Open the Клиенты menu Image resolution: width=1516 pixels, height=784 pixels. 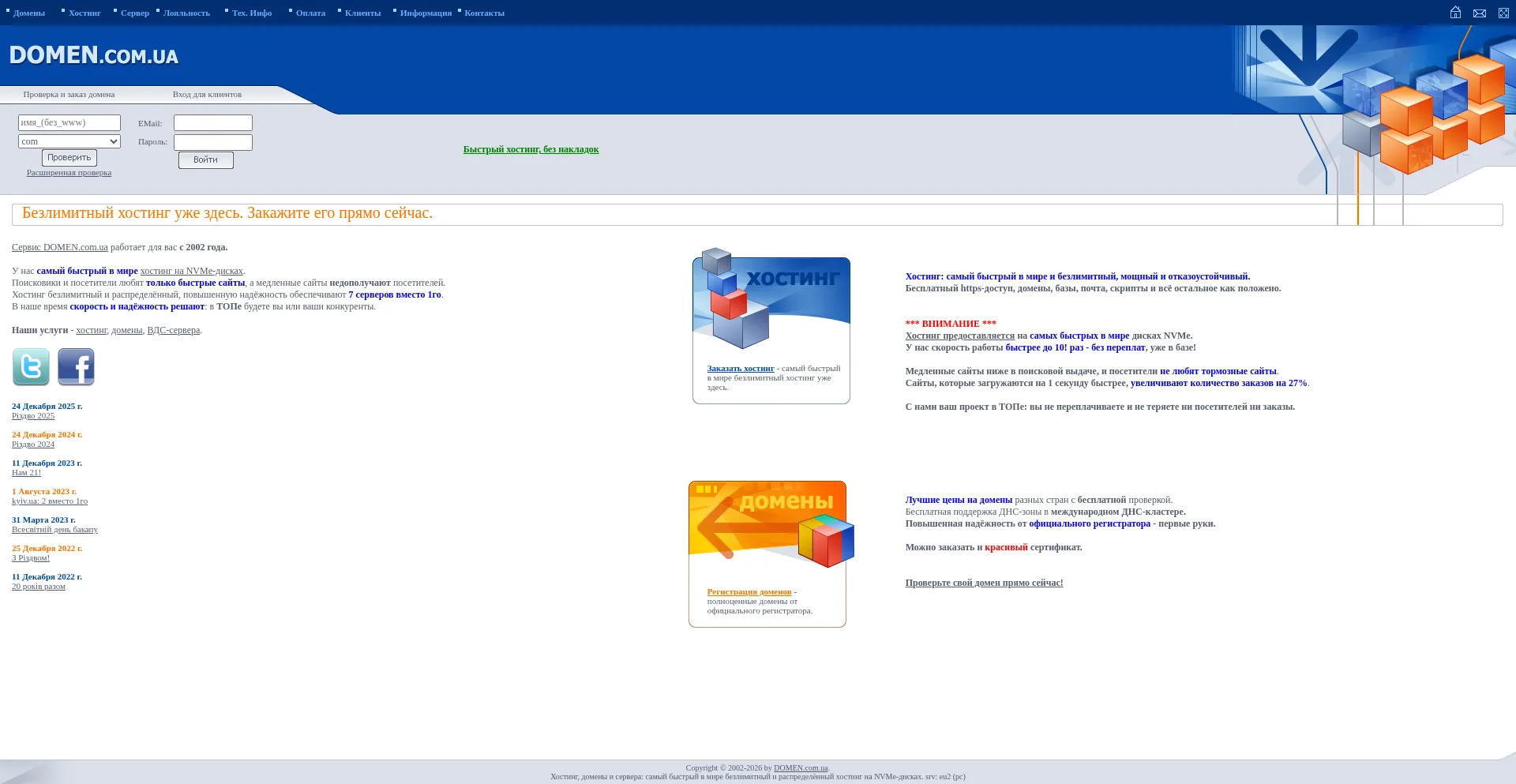362,13
